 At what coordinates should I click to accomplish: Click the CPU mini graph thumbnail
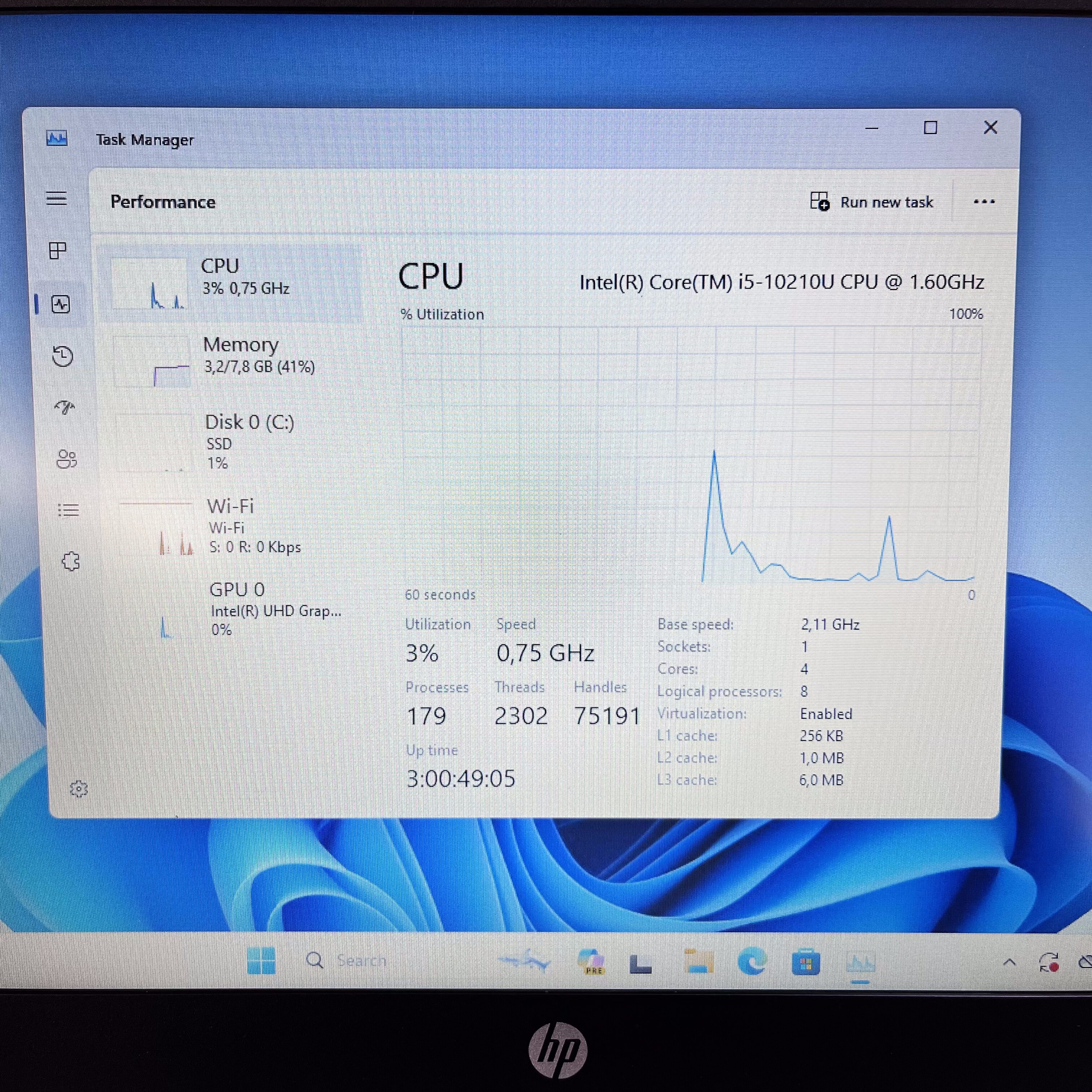149,284
